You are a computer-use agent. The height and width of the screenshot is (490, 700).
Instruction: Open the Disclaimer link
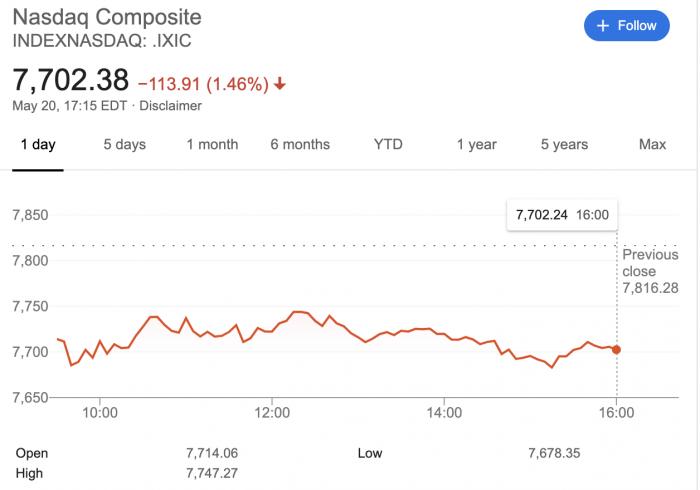[x=170, y=106]
